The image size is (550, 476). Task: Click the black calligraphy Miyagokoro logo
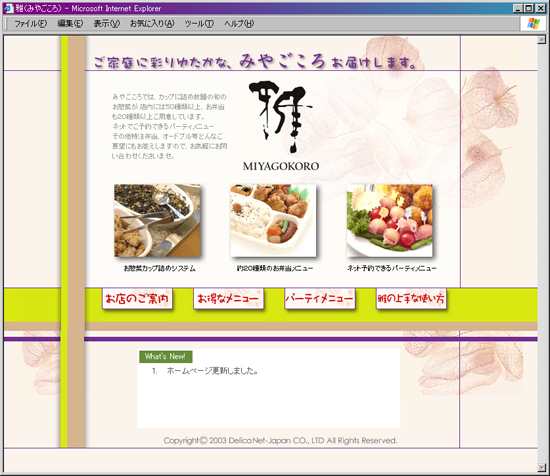[x=280, y=117]
